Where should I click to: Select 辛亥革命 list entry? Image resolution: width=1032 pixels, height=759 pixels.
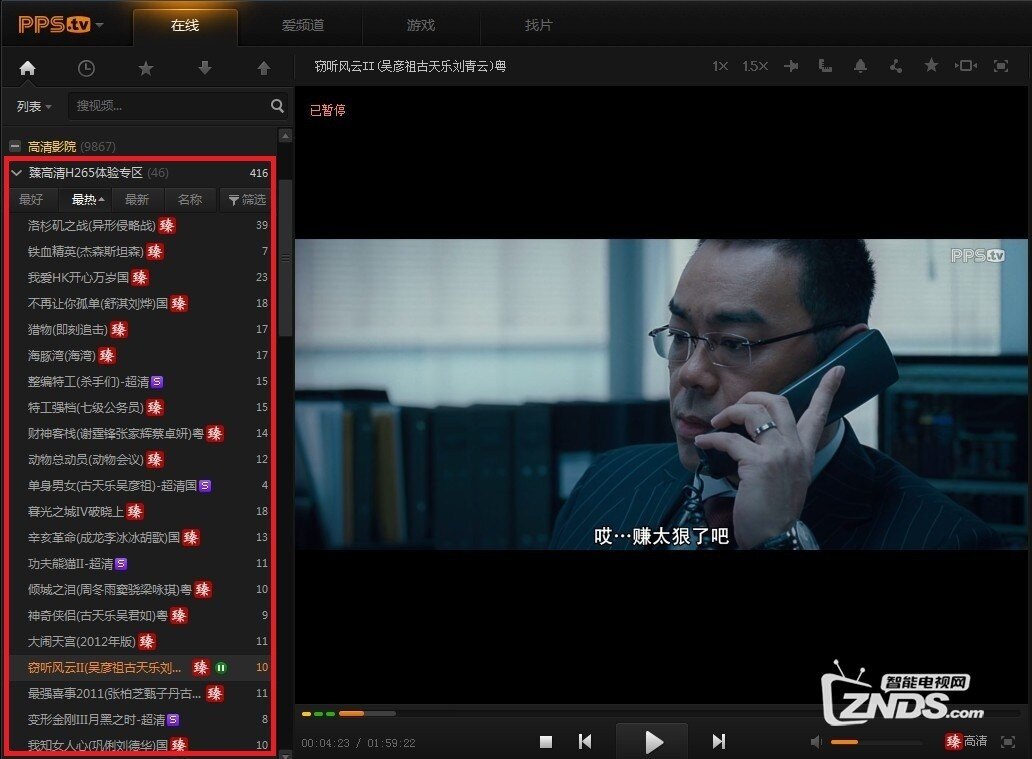point(142,537)
